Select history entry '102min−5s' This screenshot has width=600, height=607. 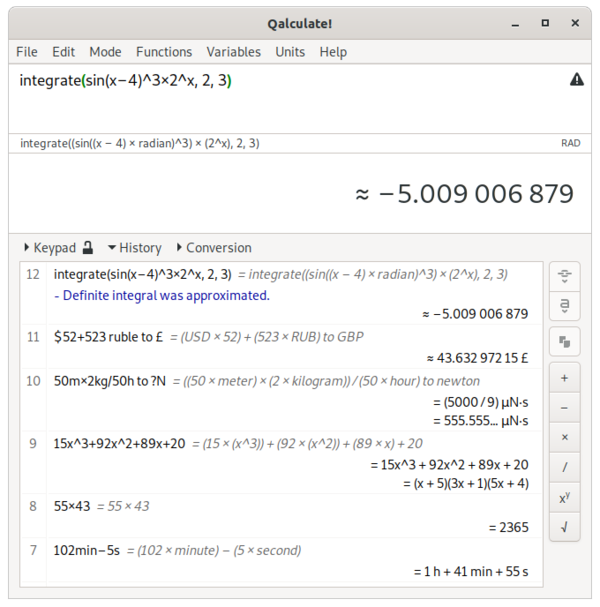tap(86, 550)
